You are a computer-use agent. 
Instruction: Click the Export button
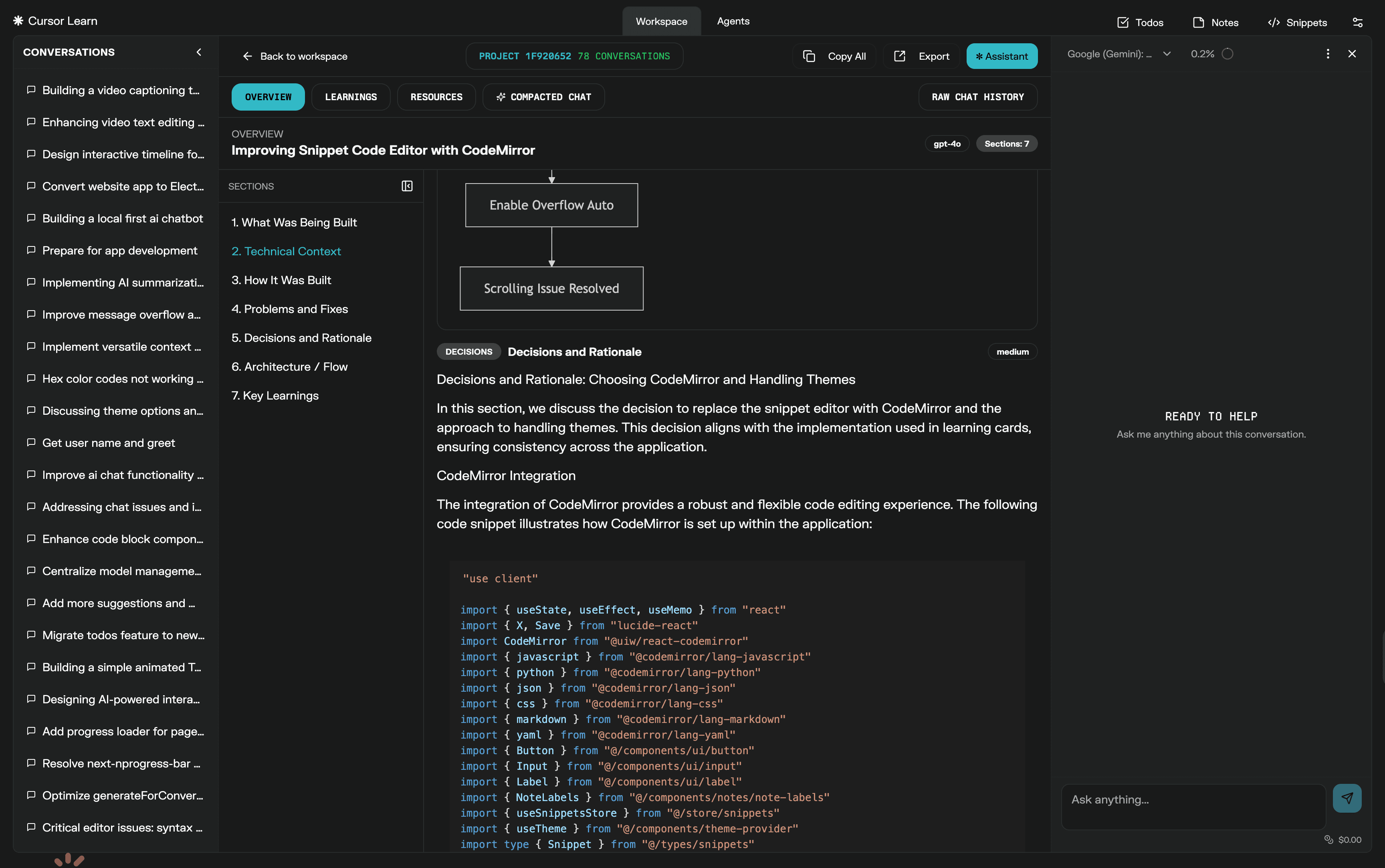[922, 56]
